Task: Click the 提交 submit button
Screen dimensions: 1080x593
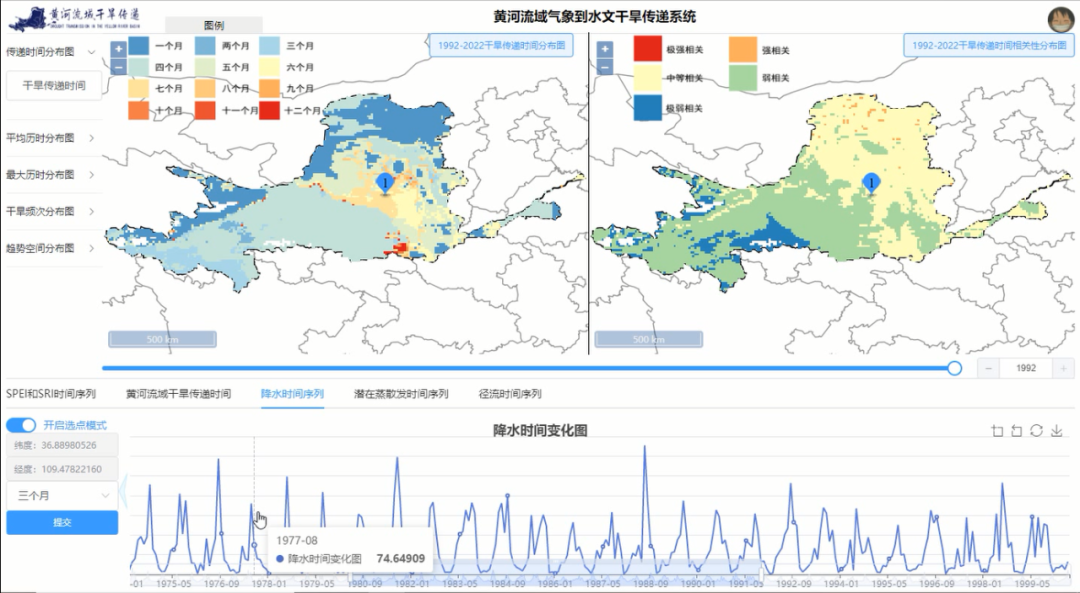Action: point(62,522)
